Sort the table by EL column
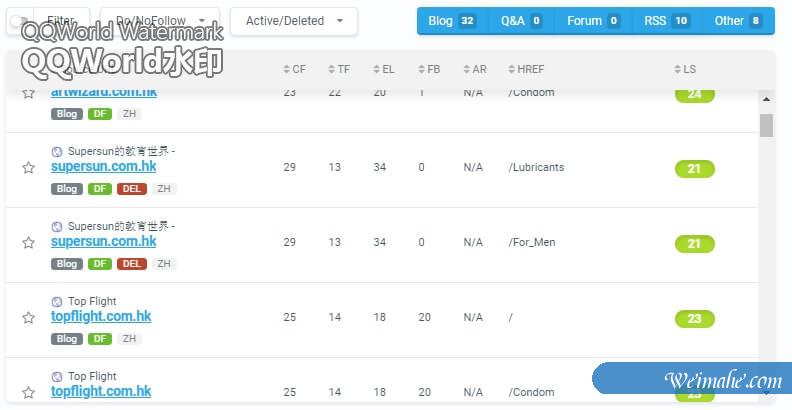Viewport: 792px width, 410px height. tap(382, 69)
